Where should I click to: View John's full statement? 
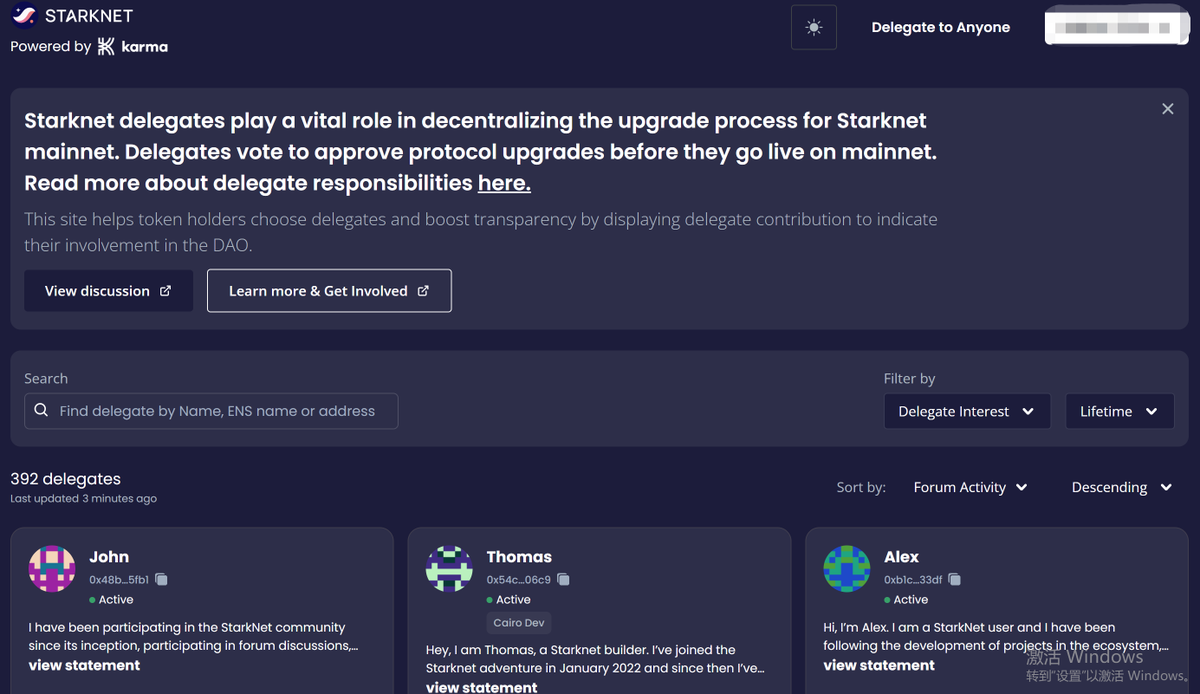(85, 665)
